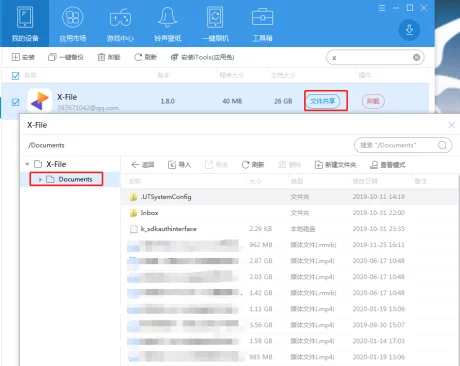
Task: Click the 1.11 GB file size cell
Action: (x=261, y=309)
